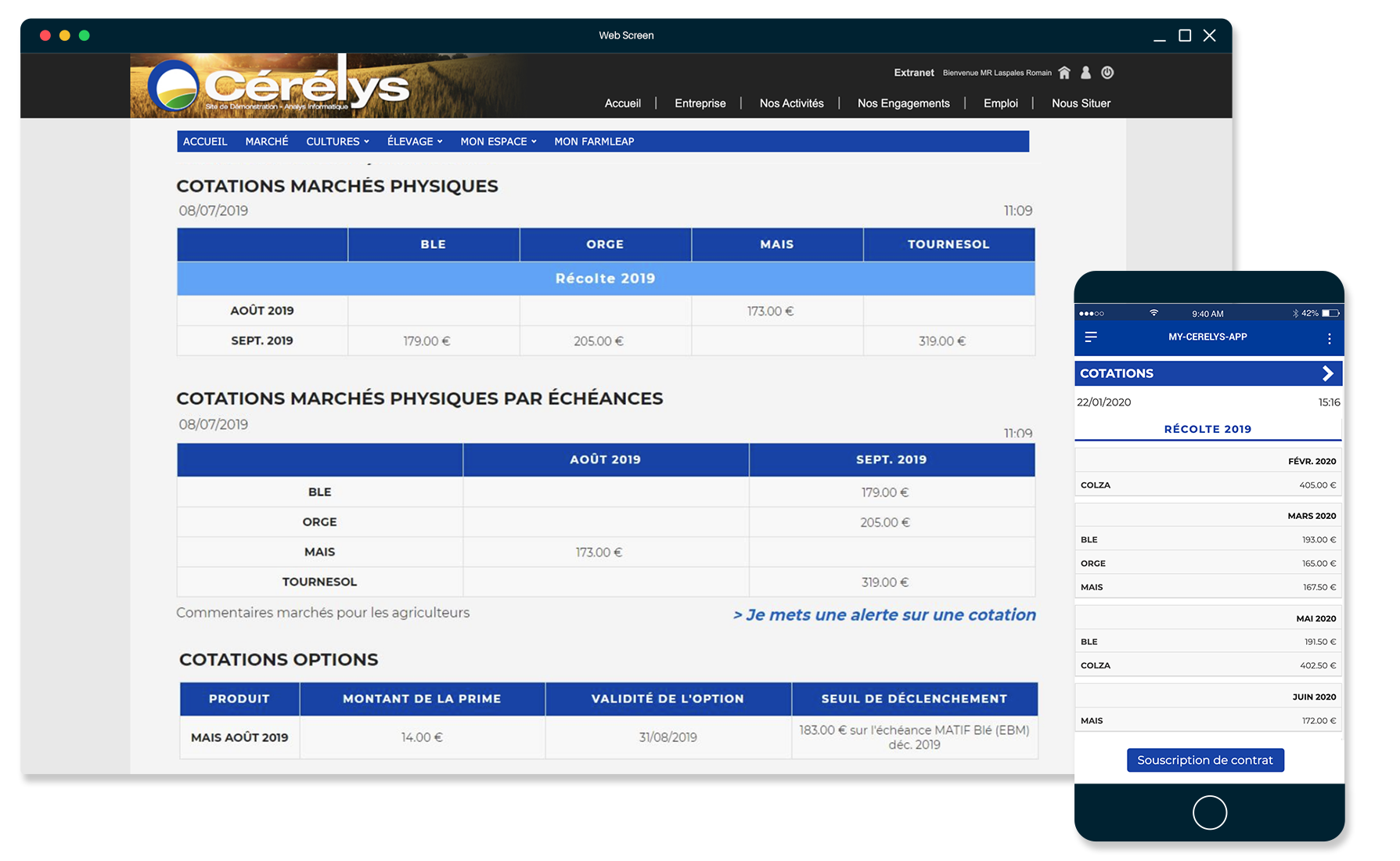Click the home icon in Extranet header
Viewport: 1400px width, 861px height.
pos(1064,73)
